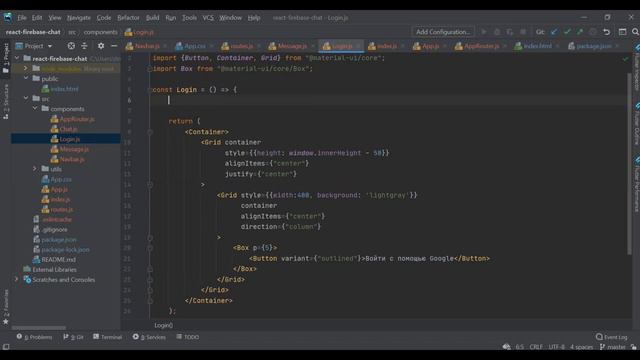Open the Git tool window at bottom

coord(73,337)
